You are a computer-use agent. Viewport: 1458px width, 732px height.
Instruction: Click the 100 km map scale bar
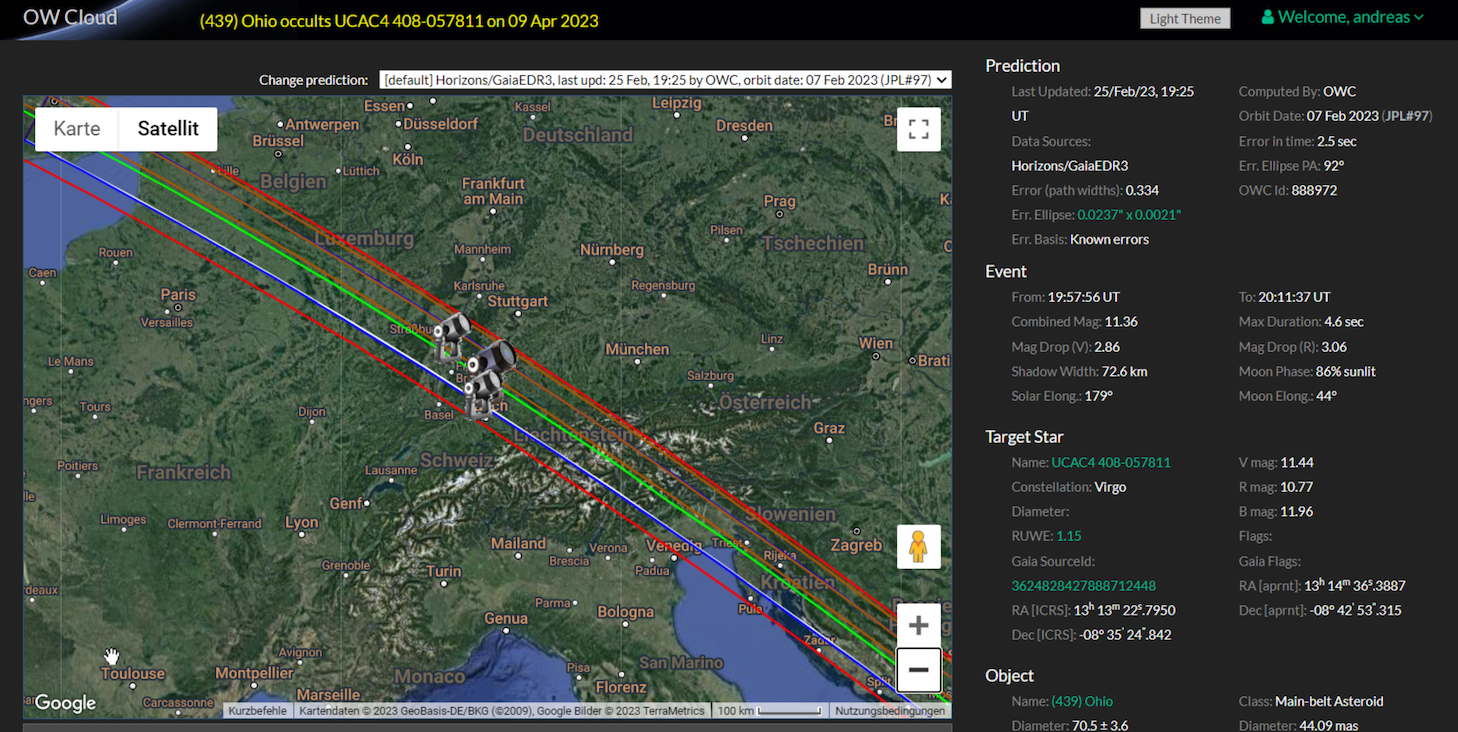768,711
